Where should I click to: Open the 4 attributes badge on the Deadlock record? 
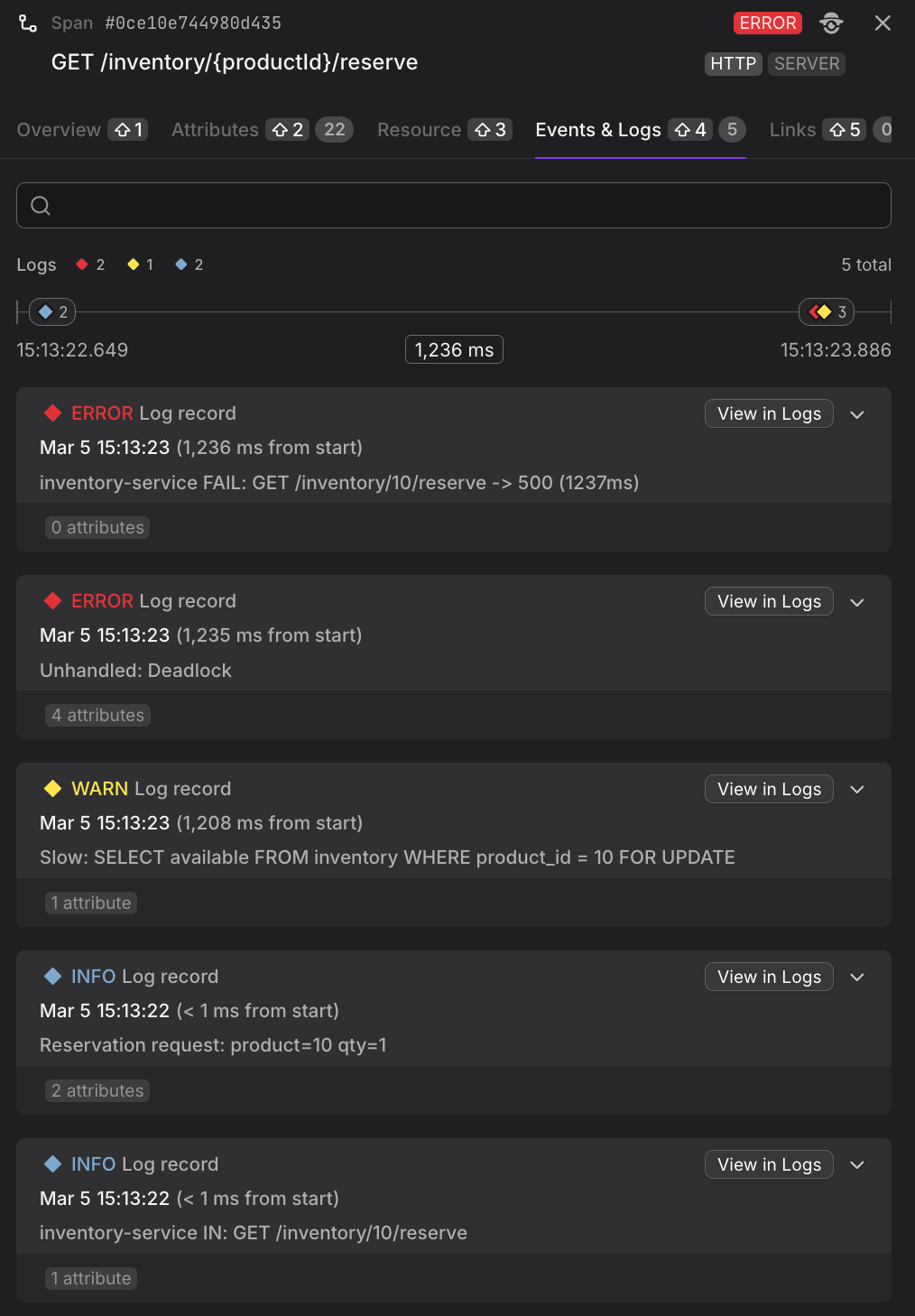(x=97, y=715)
